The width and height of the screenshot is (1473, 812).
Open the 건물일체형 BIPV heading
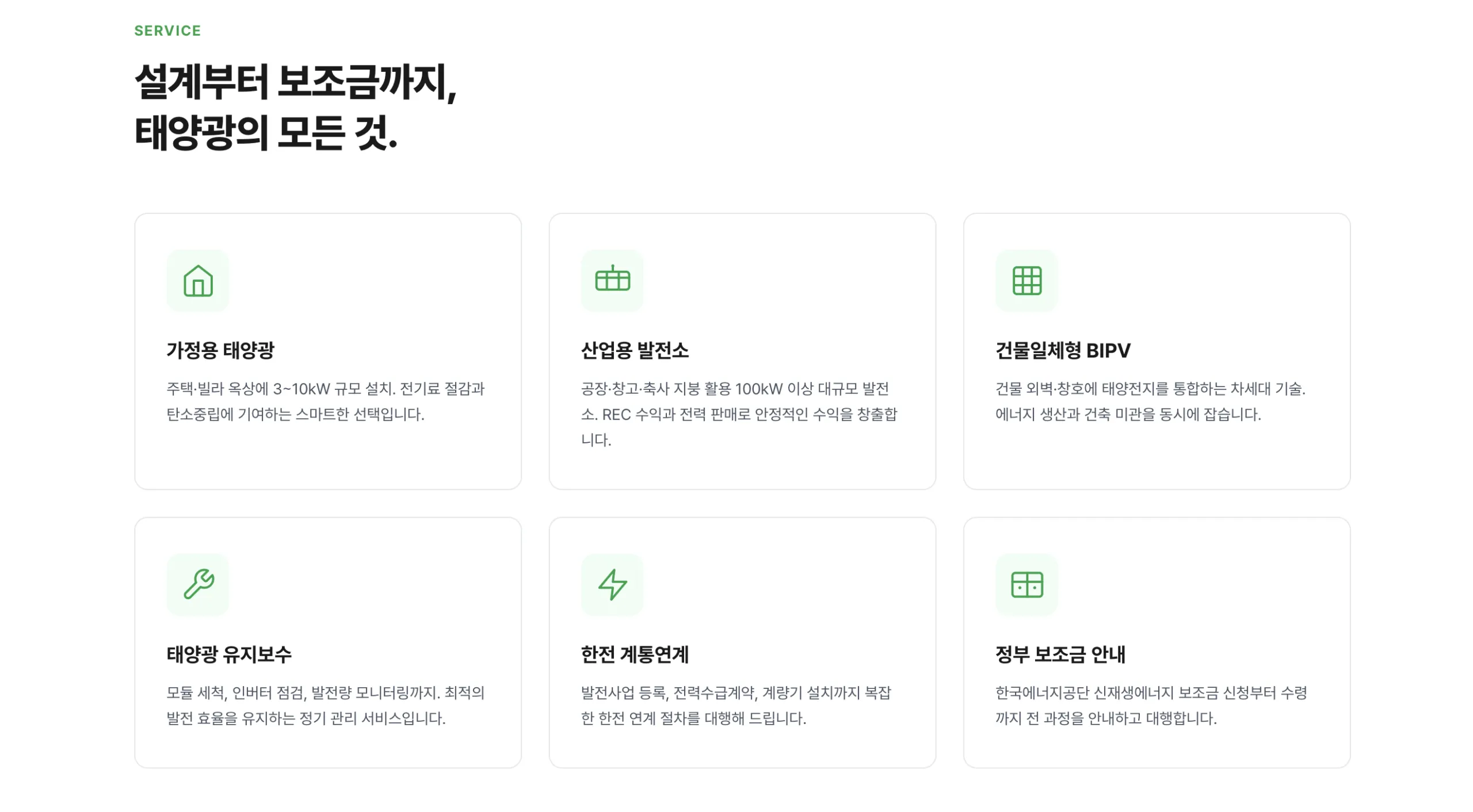[1062, 350]
